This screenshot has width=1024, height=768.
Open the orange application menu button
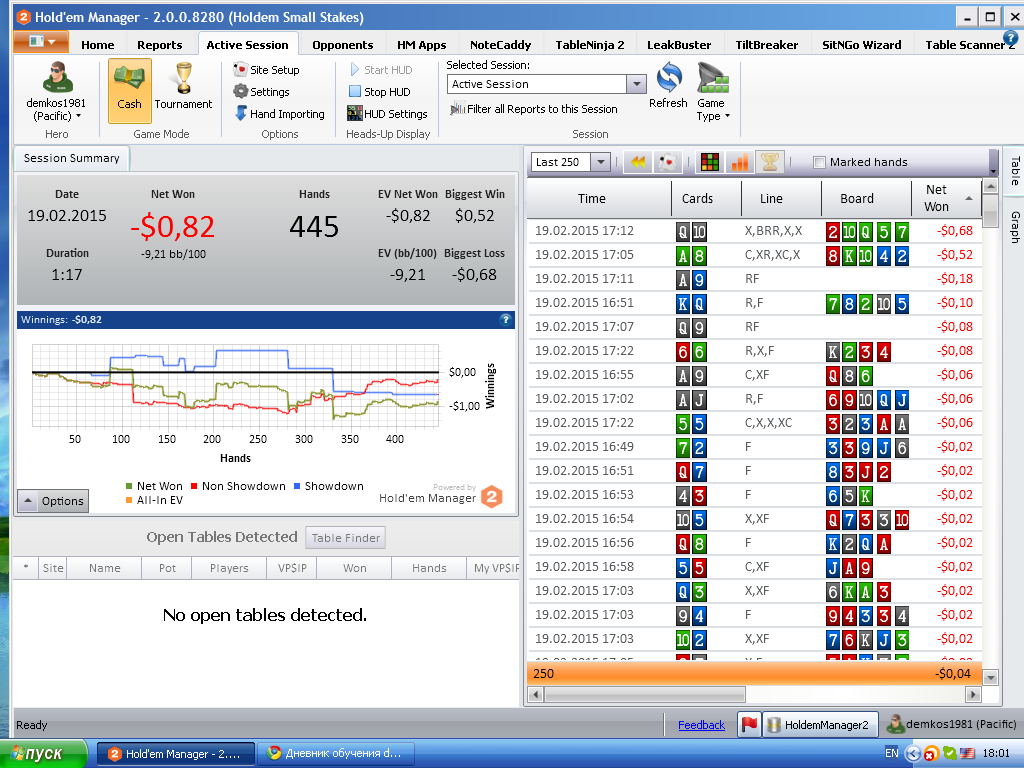(41, 42)
